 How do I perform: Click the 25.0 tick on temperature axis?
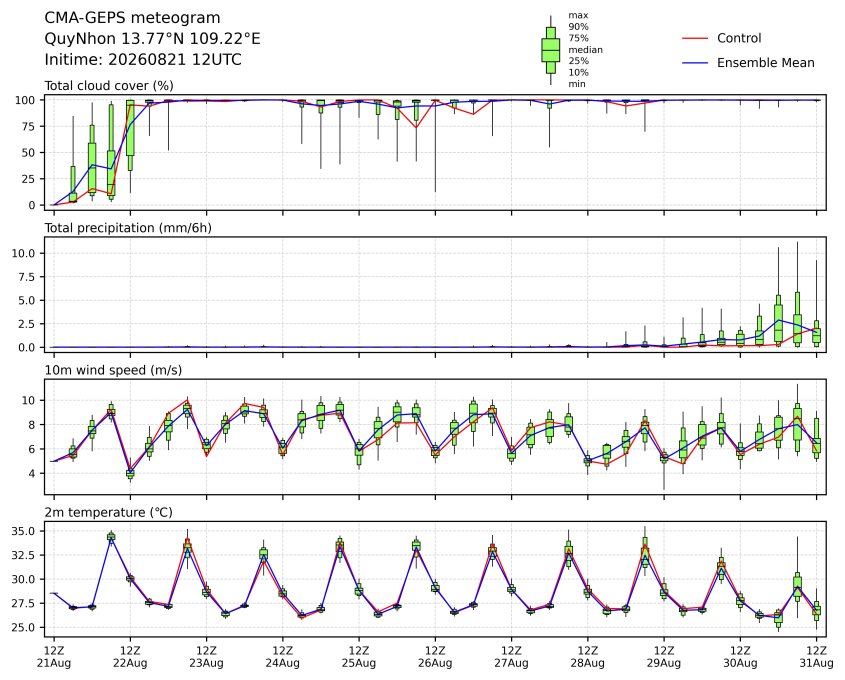[24, 628]
